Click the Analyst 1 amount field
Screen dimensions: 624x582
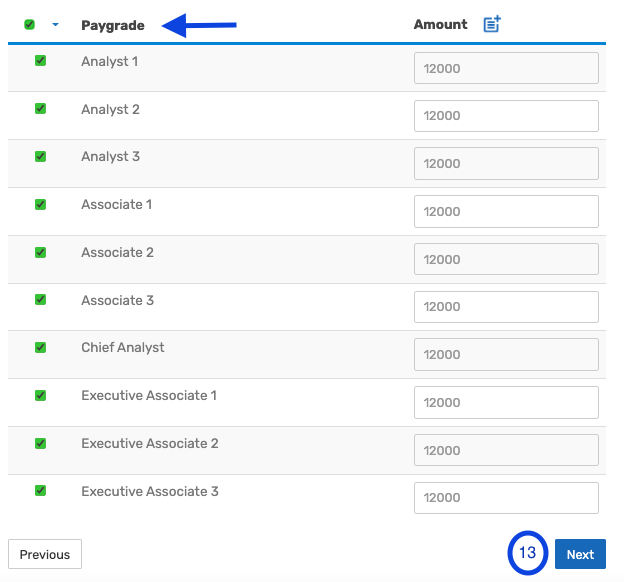coord(506,68)
